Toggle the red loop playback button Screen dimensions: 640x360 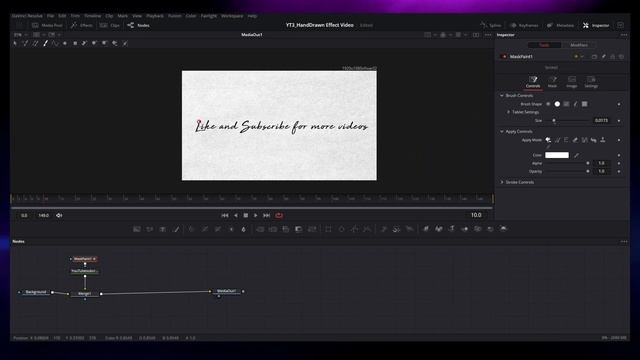[279, 216]
